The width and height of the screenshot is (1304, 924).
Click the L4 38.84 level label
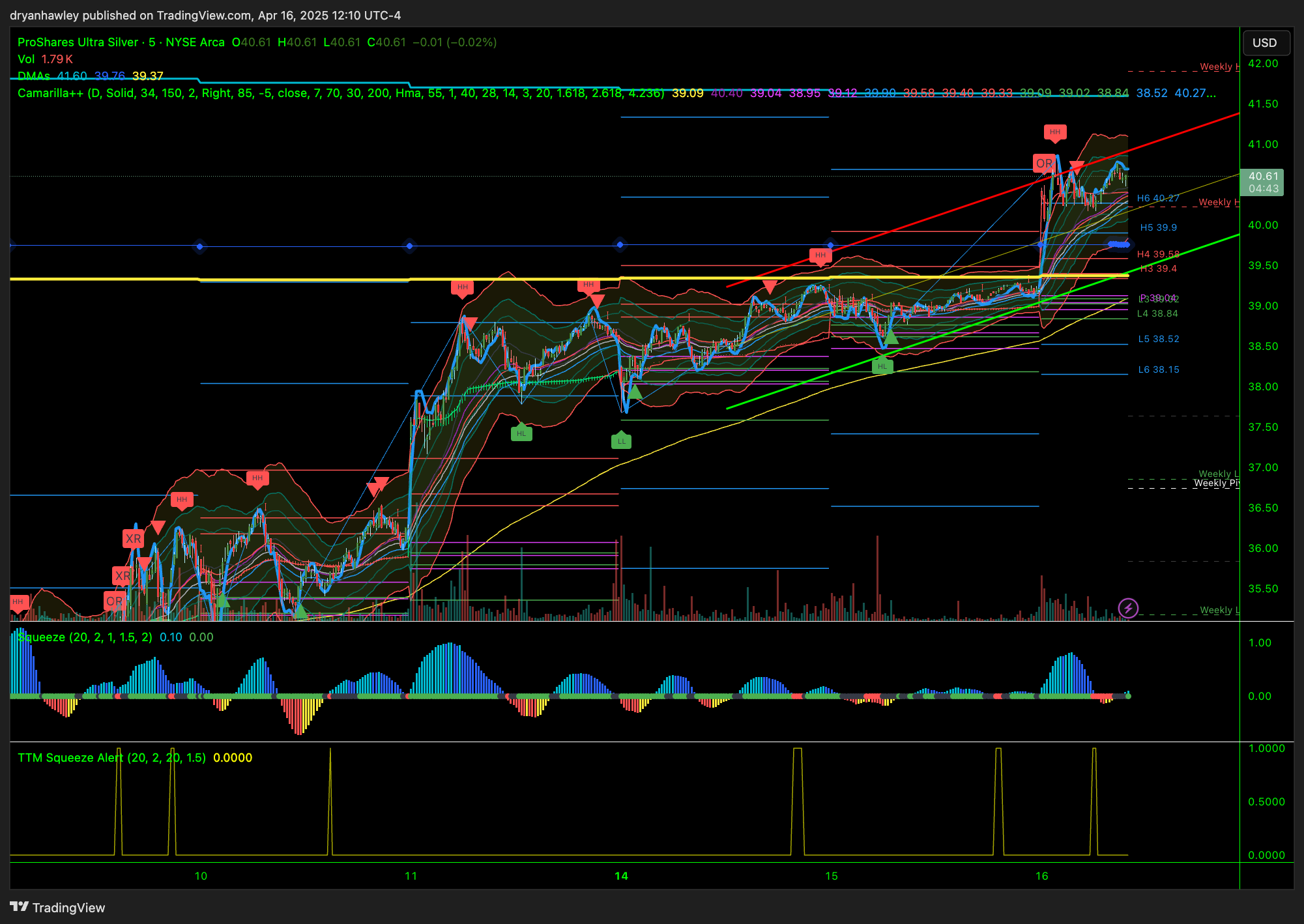coord(1157,313)
